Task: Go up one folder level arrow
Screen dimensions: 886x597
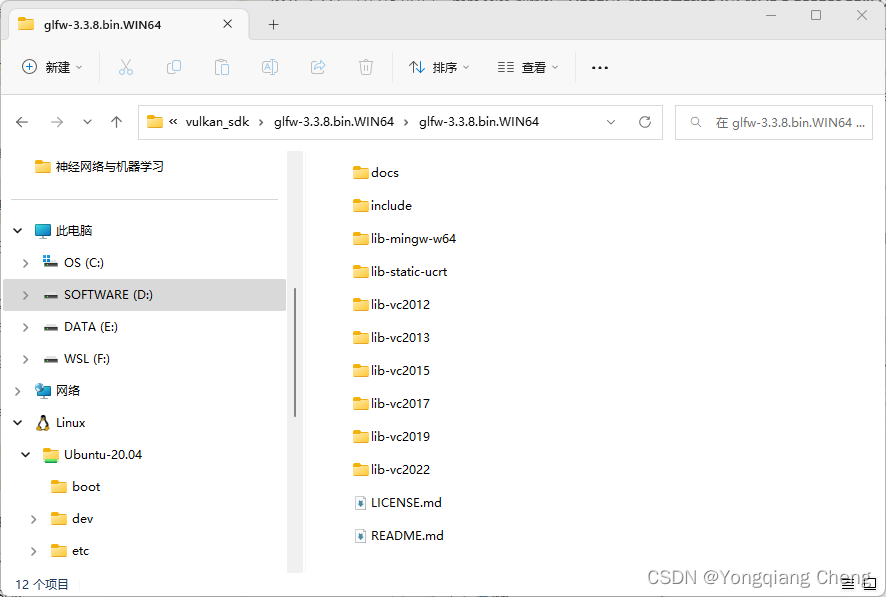Action: 116,122
